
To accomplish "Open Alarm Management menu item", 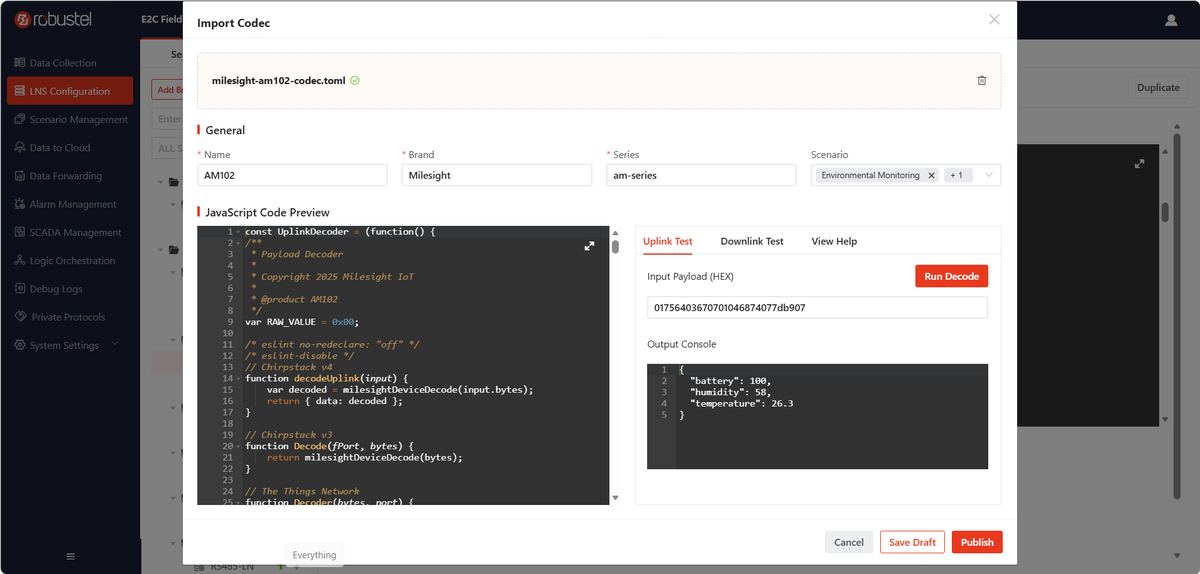I will tap(69, 204).
